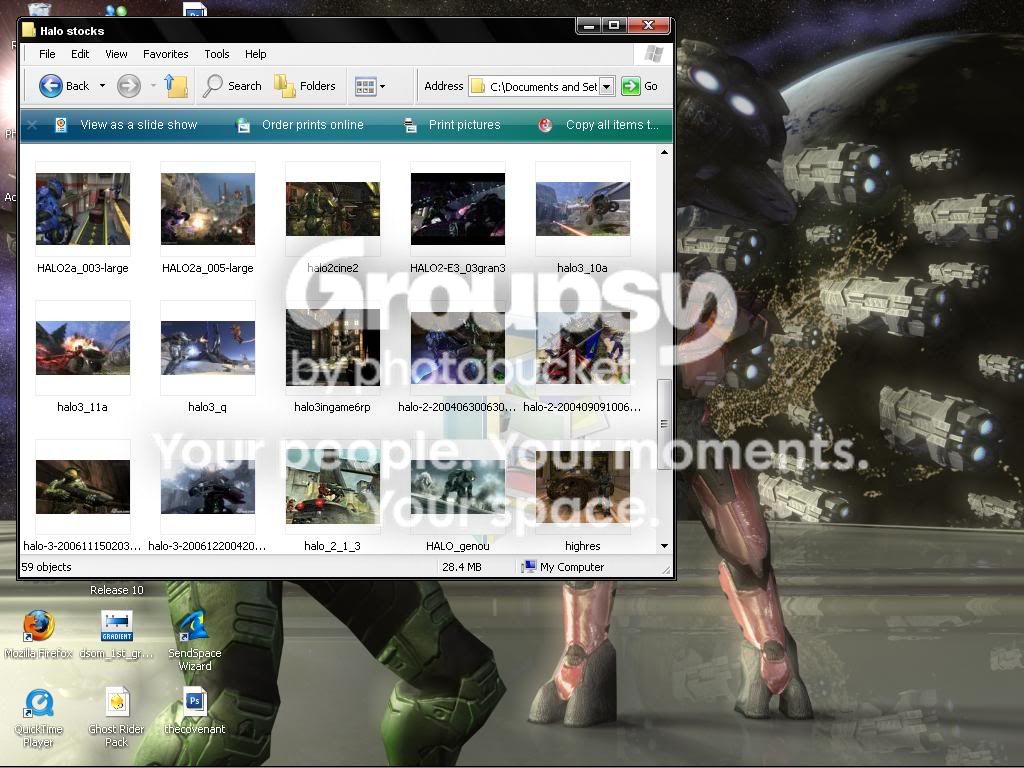Click the Order prints online link

[x=313, y=125]
